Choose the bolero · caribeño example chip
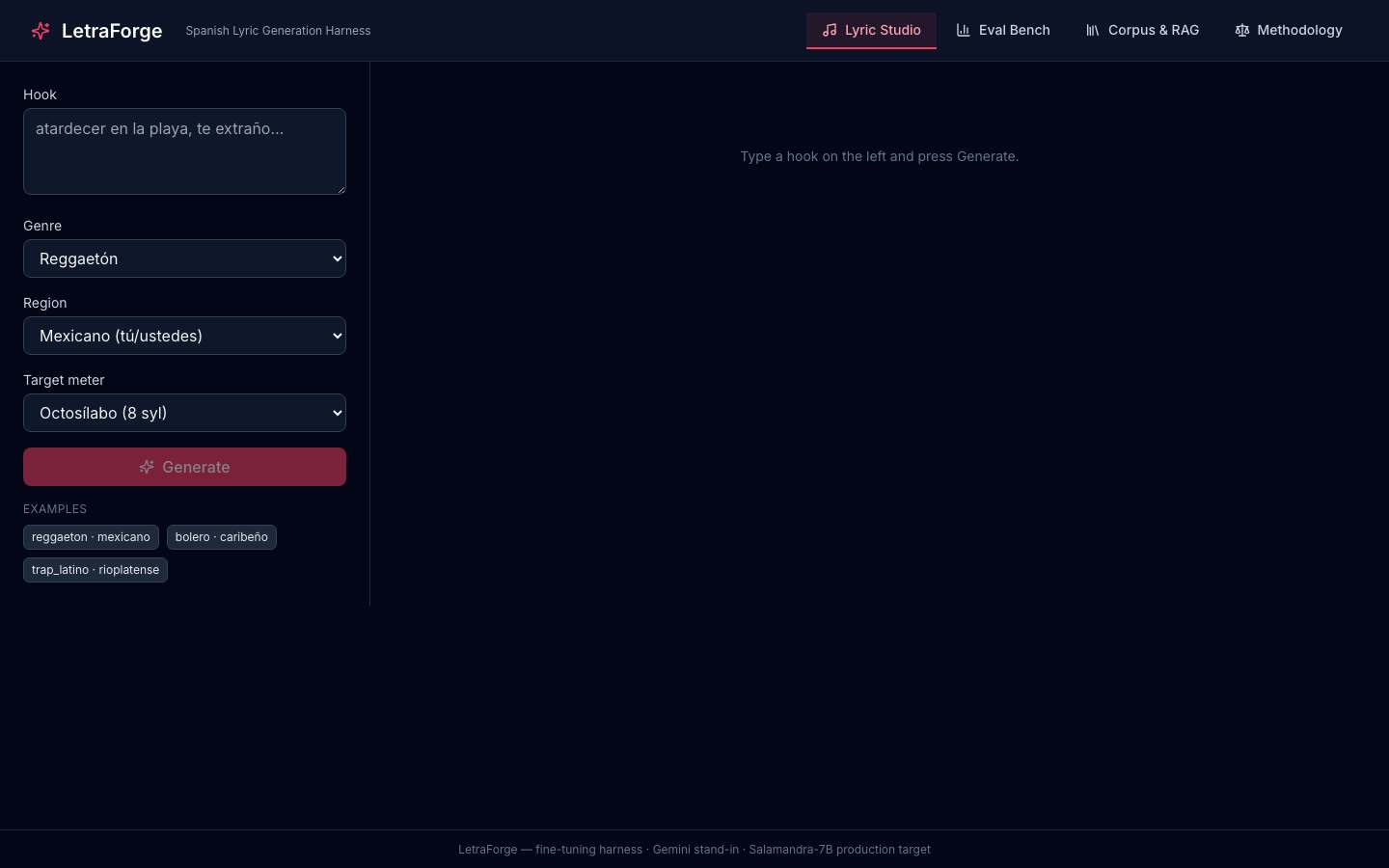 click(222, 537)
